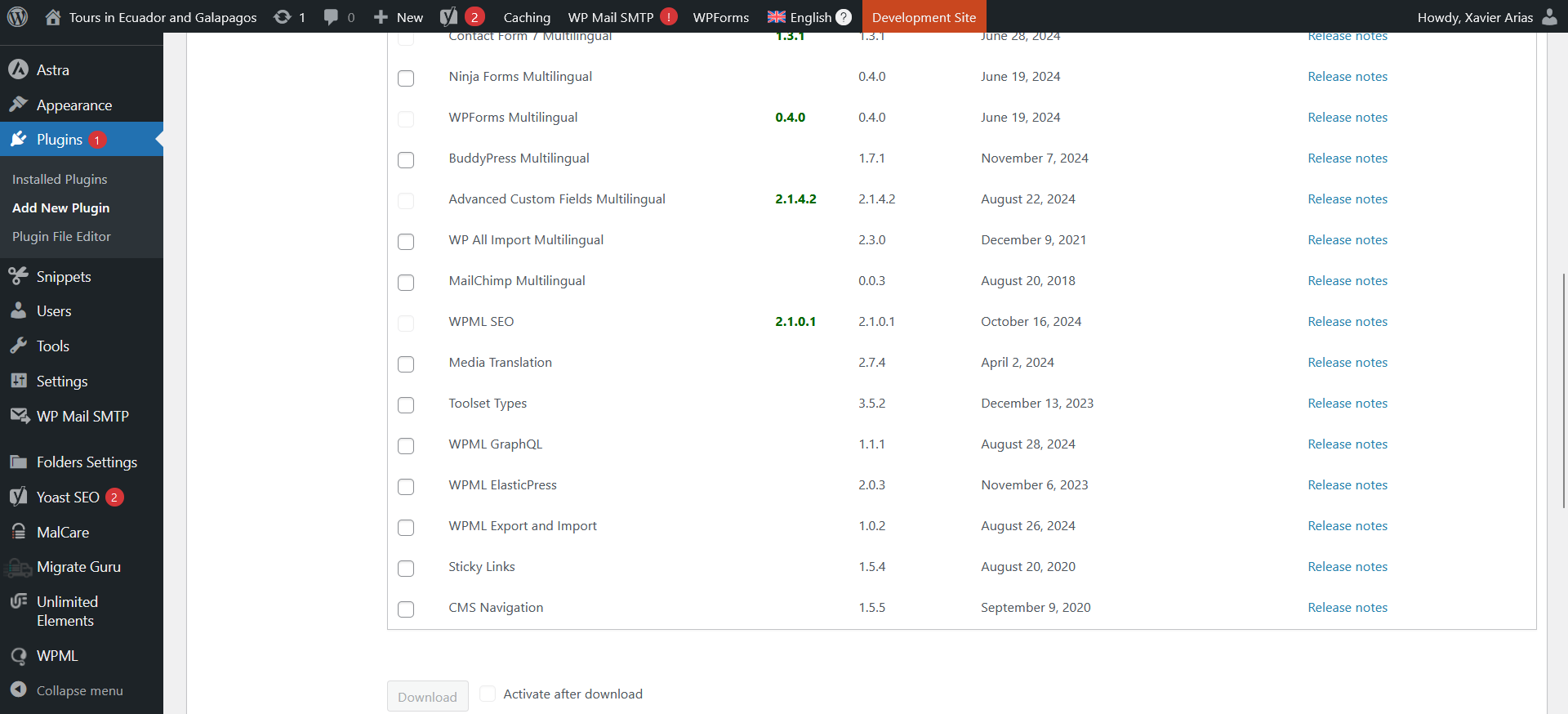Open the site home icon in admin bar
The height and width of the screenshot is (714, 1568).
pos(53,17)
